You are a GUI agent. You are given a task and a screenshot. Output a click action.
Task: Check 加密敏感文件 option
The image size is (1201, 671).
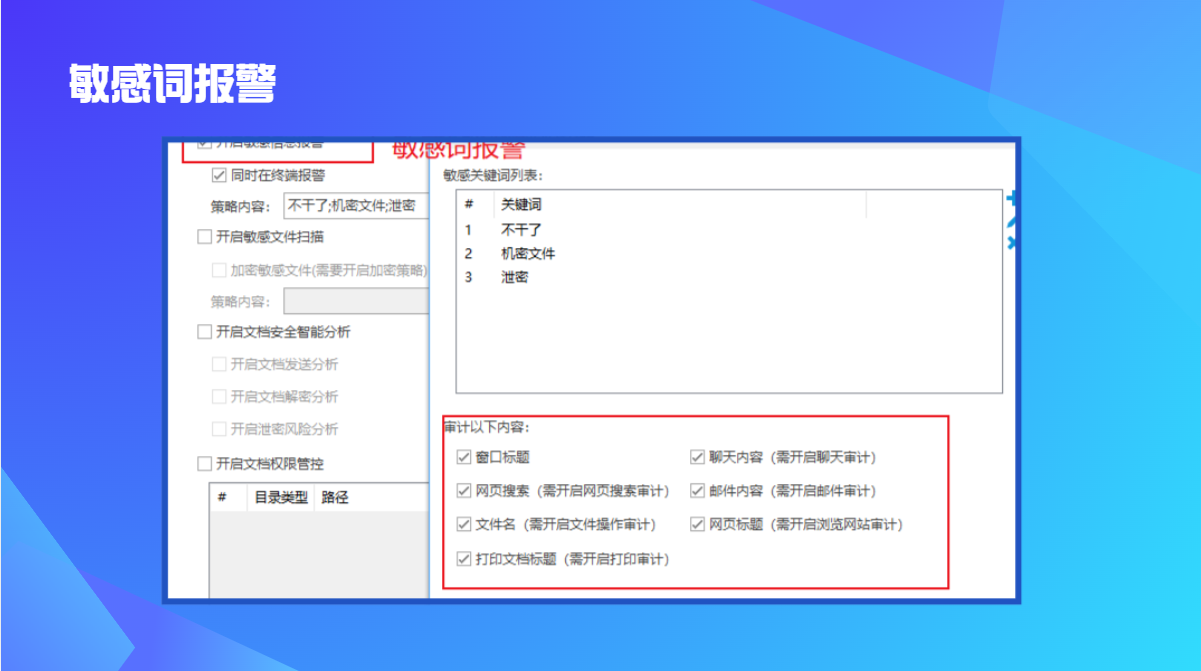(x=219, y=270)
